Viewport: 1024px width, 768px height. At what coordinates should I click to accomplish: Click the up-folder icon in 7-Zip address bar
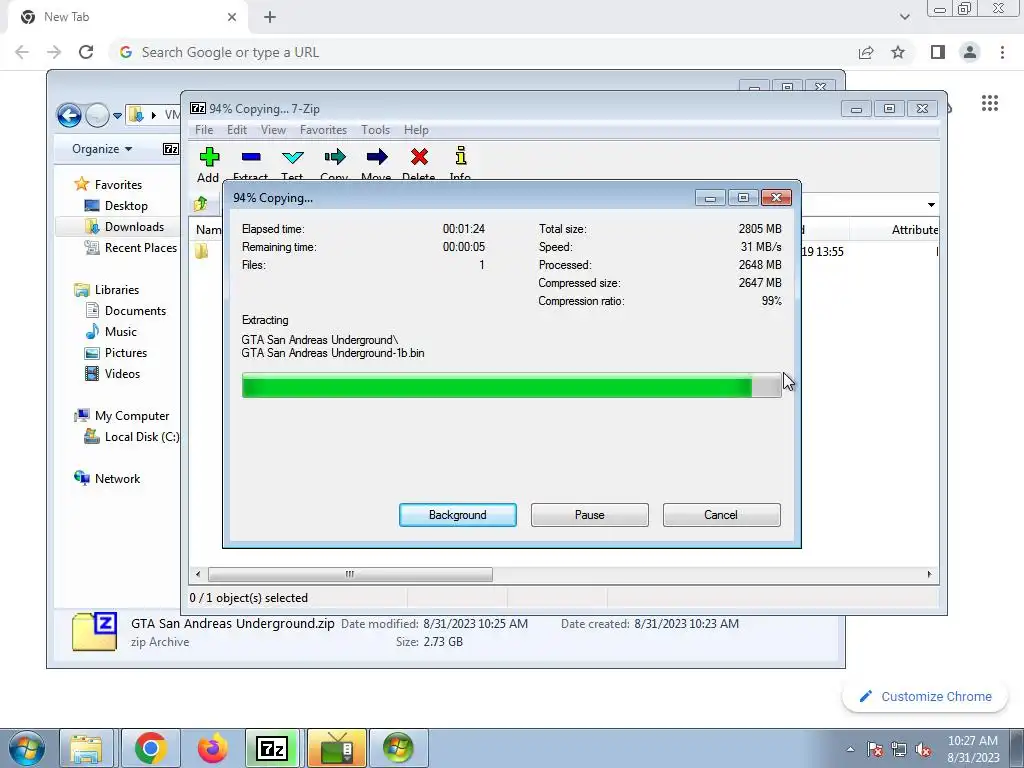coord(200,204)
